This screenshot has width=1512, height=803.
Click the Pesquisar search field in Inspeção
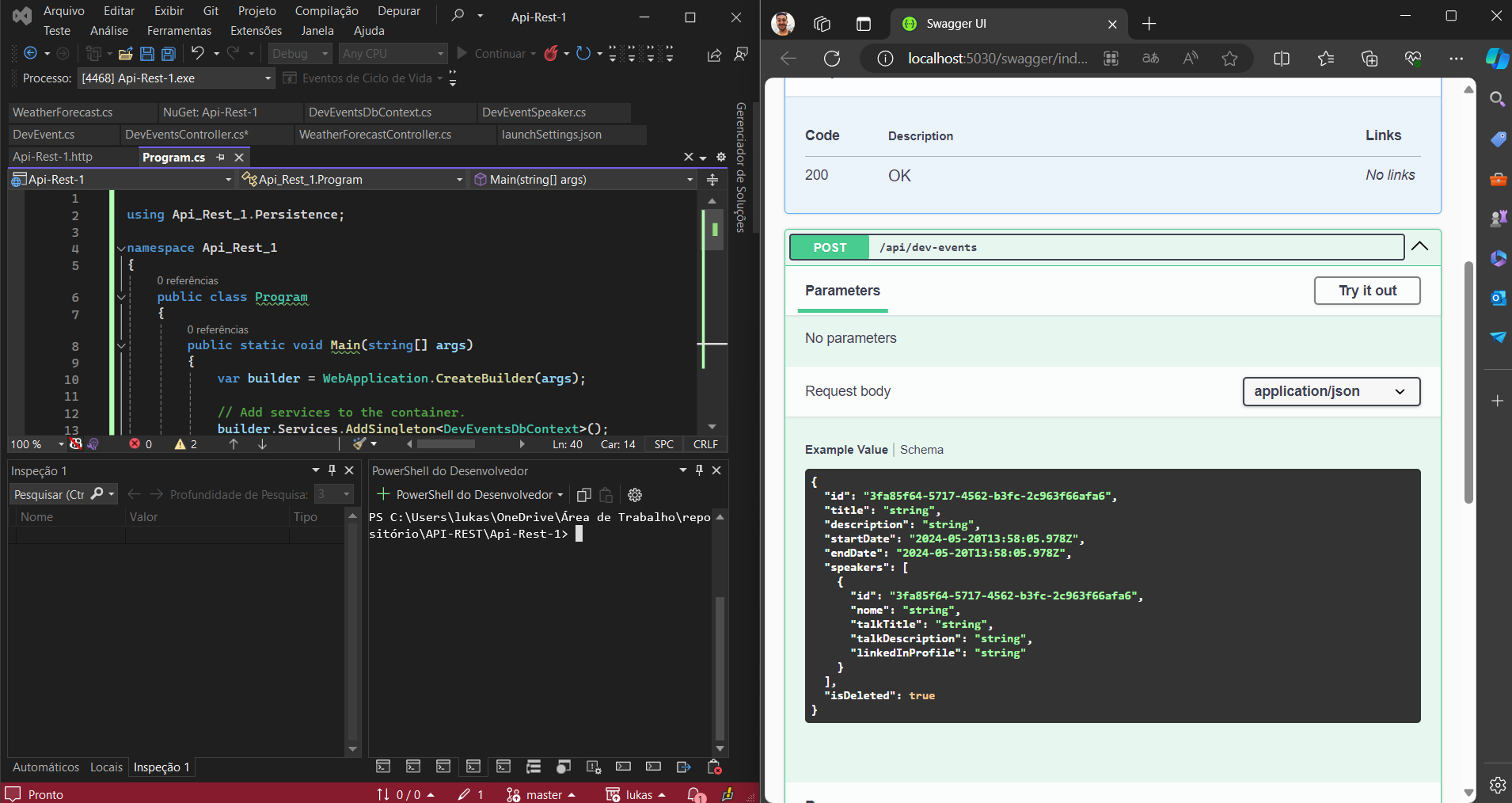tap(64, 494)
